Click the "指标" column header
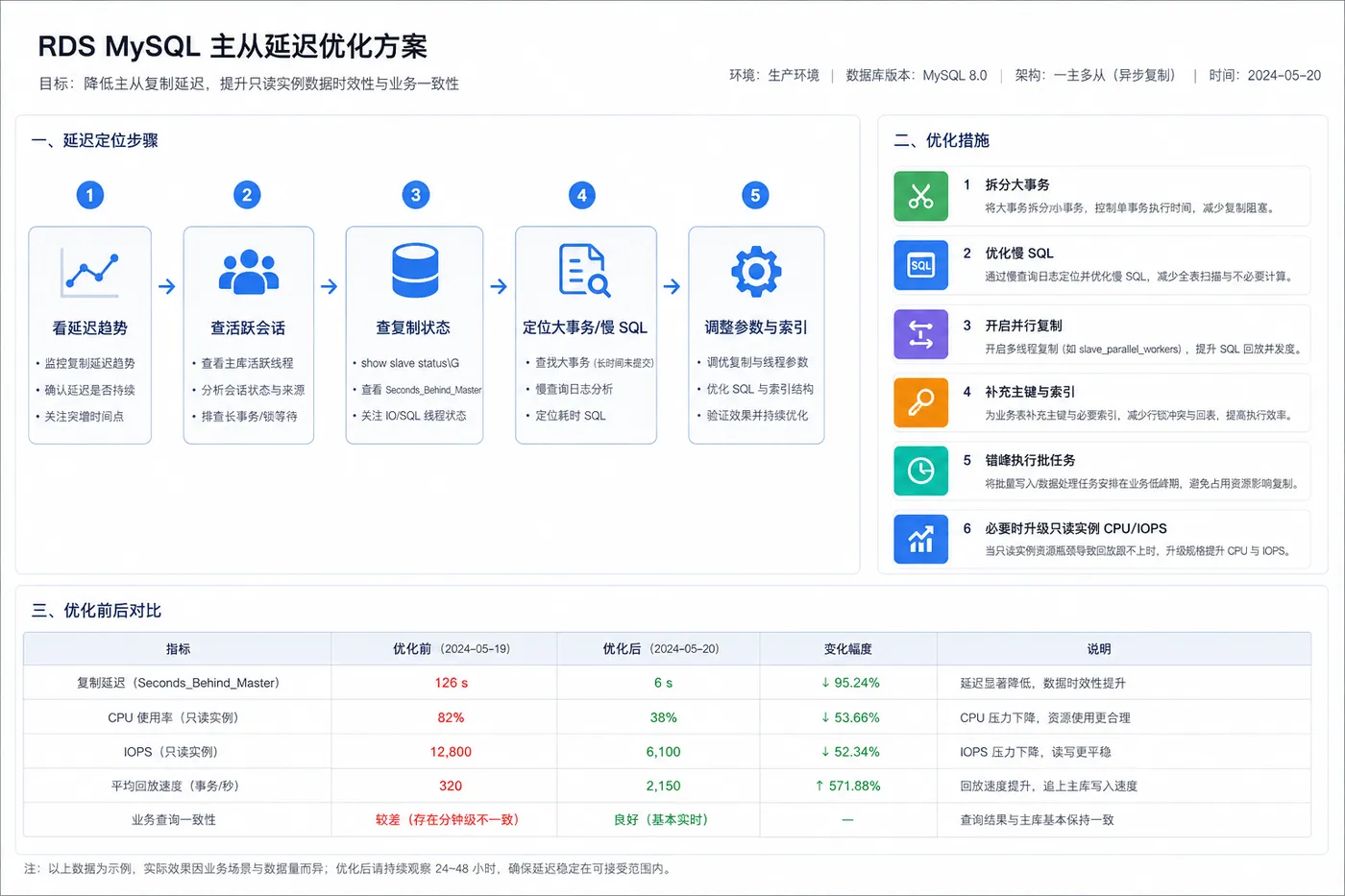The height and width of the screenshot is (896, 1345). click(x=178, y=649)
